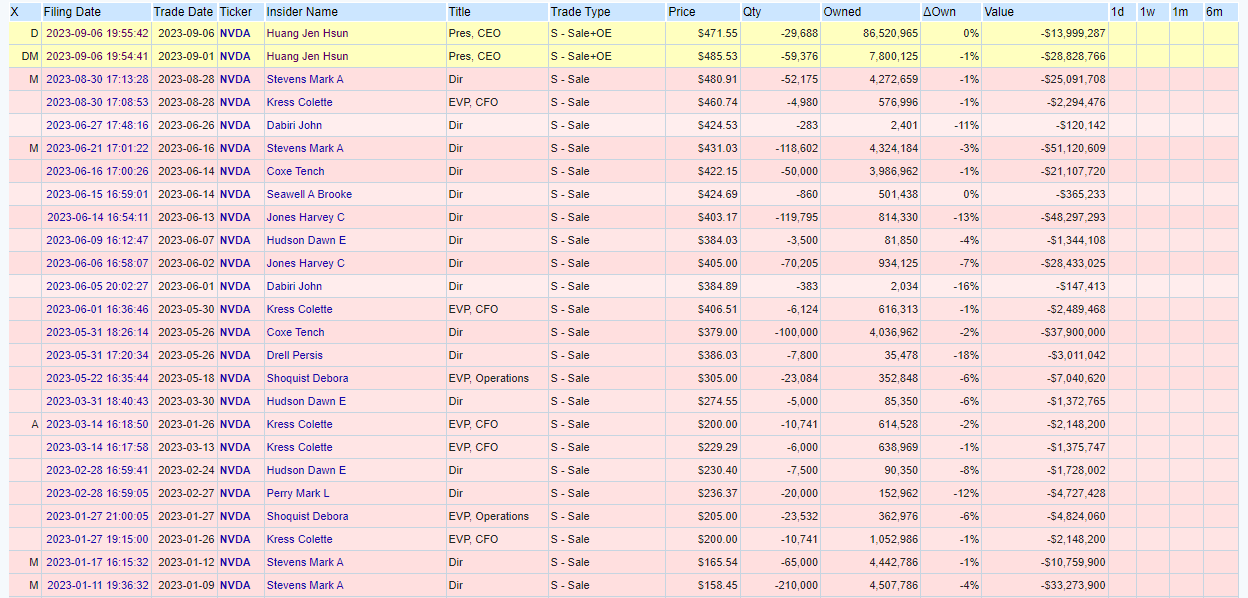This screenshot has height=598, width=1248.
Task: Sort by the Ticker column header
Action: (235, 12)
